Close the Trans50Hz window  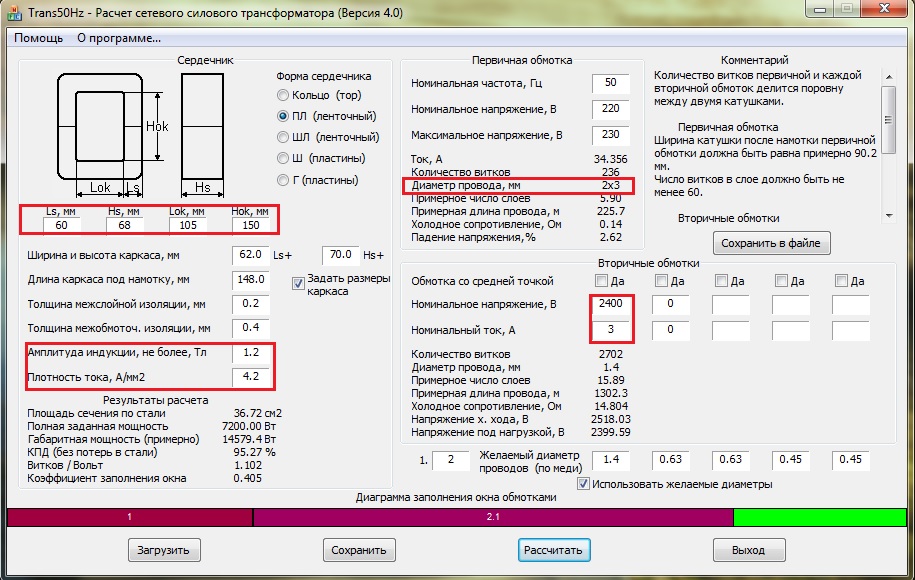pos(884,9)
